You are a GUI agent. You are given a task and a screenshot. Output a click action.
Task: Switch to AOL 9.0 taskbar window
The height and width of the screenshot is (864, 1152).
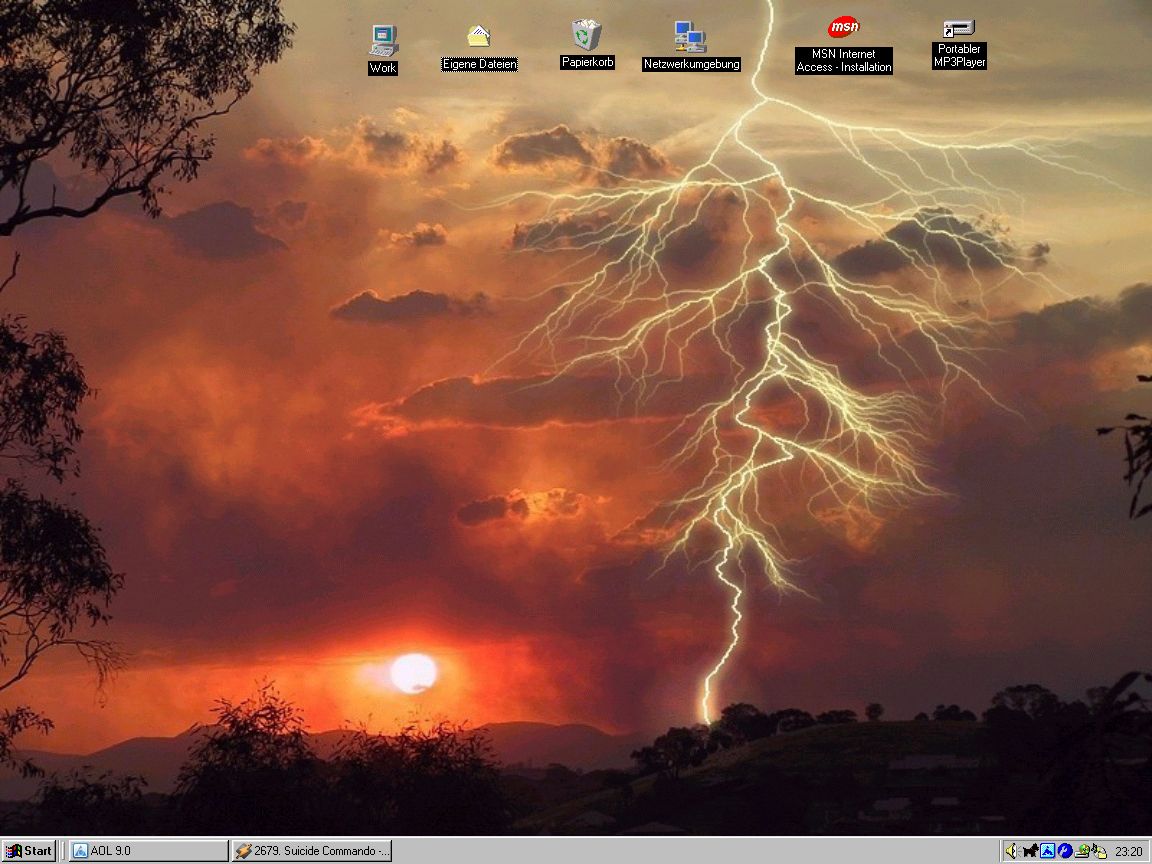tap(148, 851)
